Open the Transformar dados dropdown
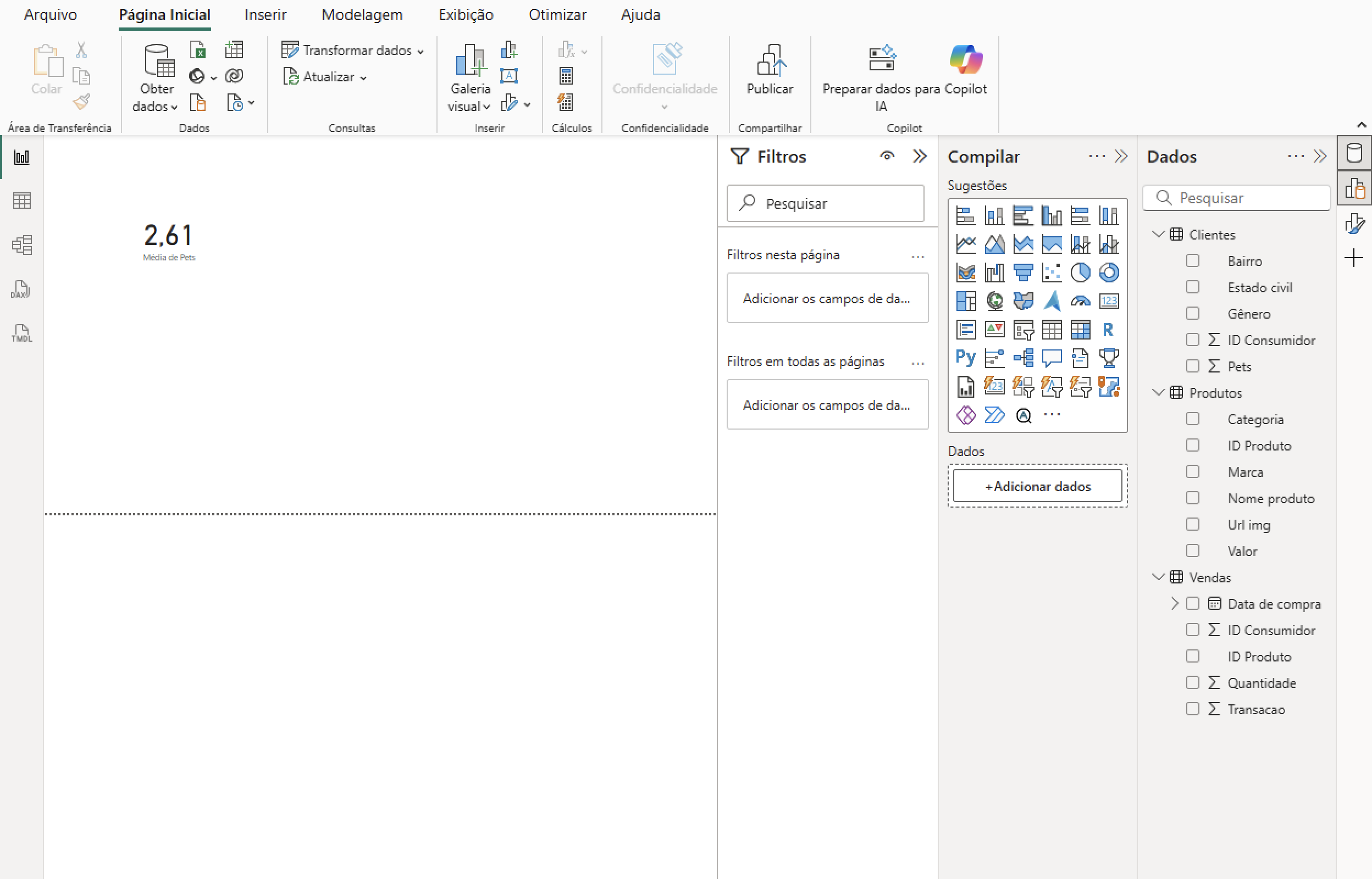The width and height of the screenshot is (1372, 879). coord(421,52)
